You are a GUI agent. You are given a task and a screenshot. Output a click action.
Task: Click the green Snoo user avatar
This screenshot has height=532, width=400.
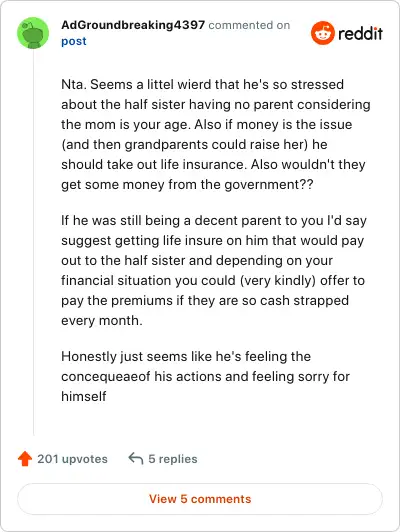click(x=33, y=33)
